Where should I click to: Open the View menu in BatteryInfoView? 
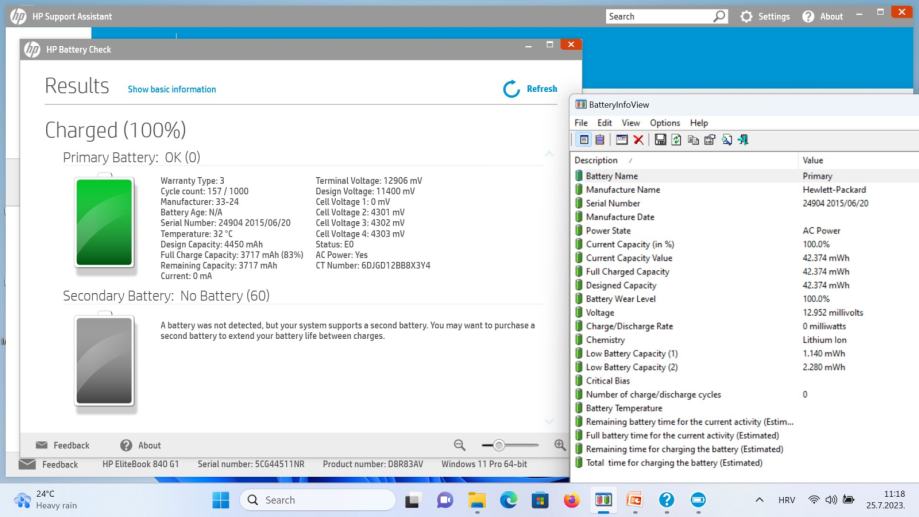(631, 123)
